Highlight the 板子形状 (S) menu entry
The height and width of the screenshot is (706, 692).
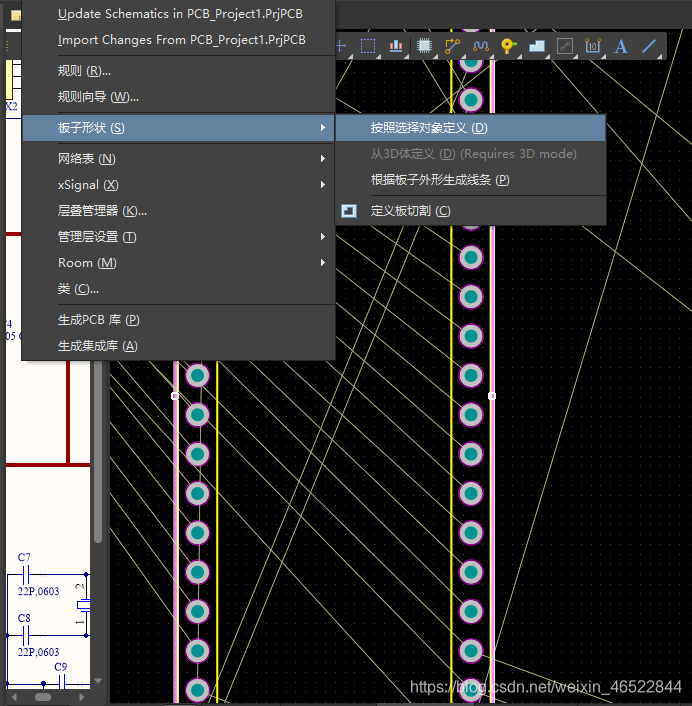point(178,128)
